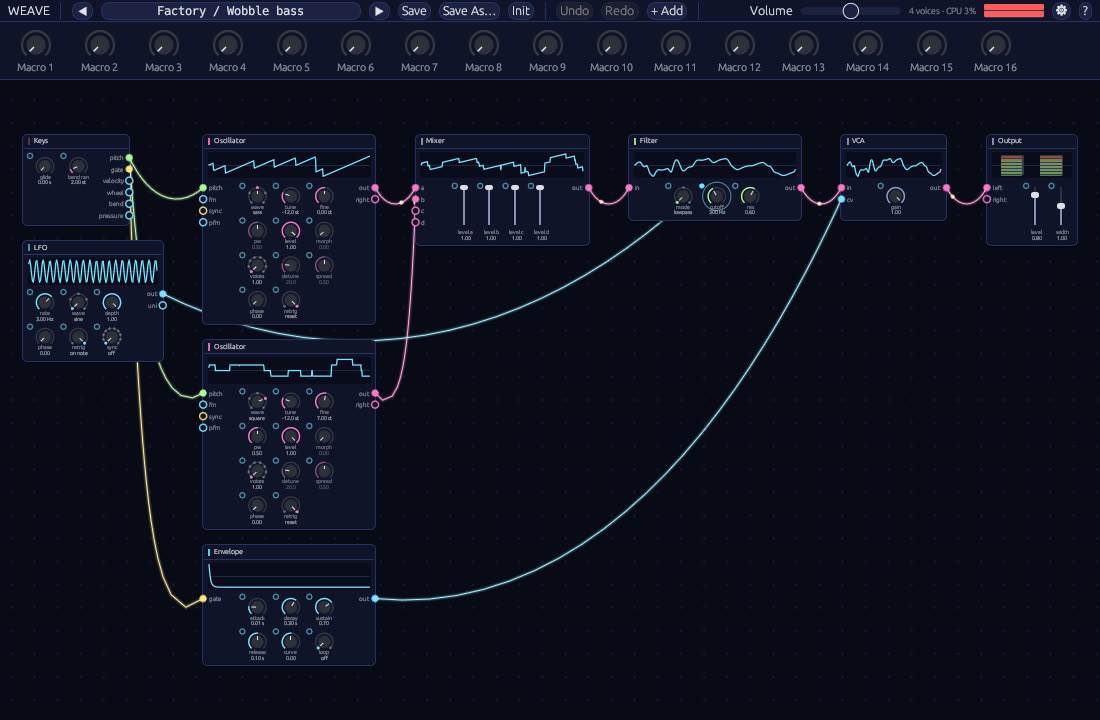Click the LFO sync knob set to off

[112, 337]
